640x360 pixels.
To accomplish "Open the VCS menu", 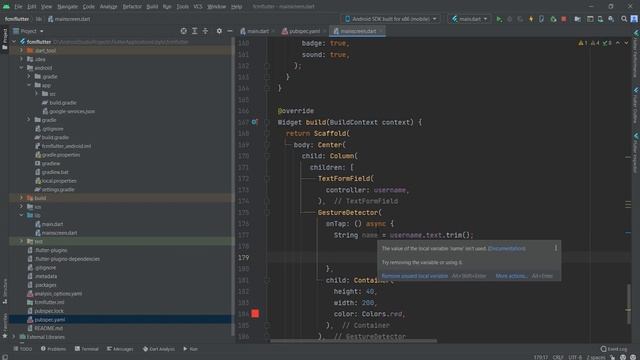I will point(198,7).
